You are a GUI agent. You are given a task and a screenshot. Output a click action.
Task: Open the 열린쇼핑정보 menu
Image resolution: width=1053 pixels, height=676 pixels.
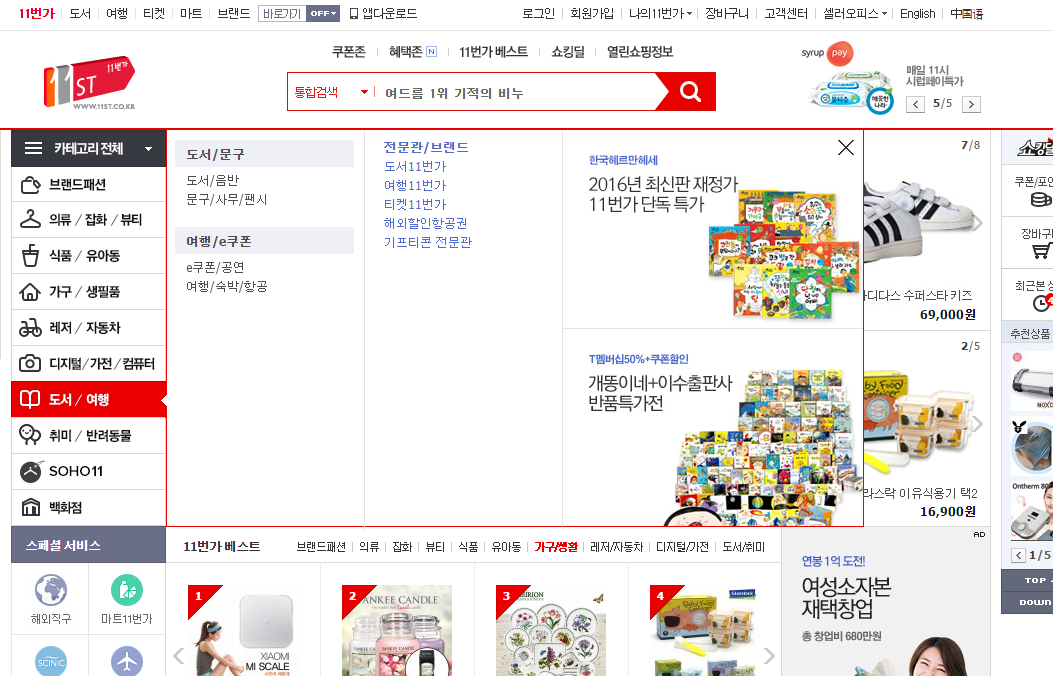coord(640,52)
